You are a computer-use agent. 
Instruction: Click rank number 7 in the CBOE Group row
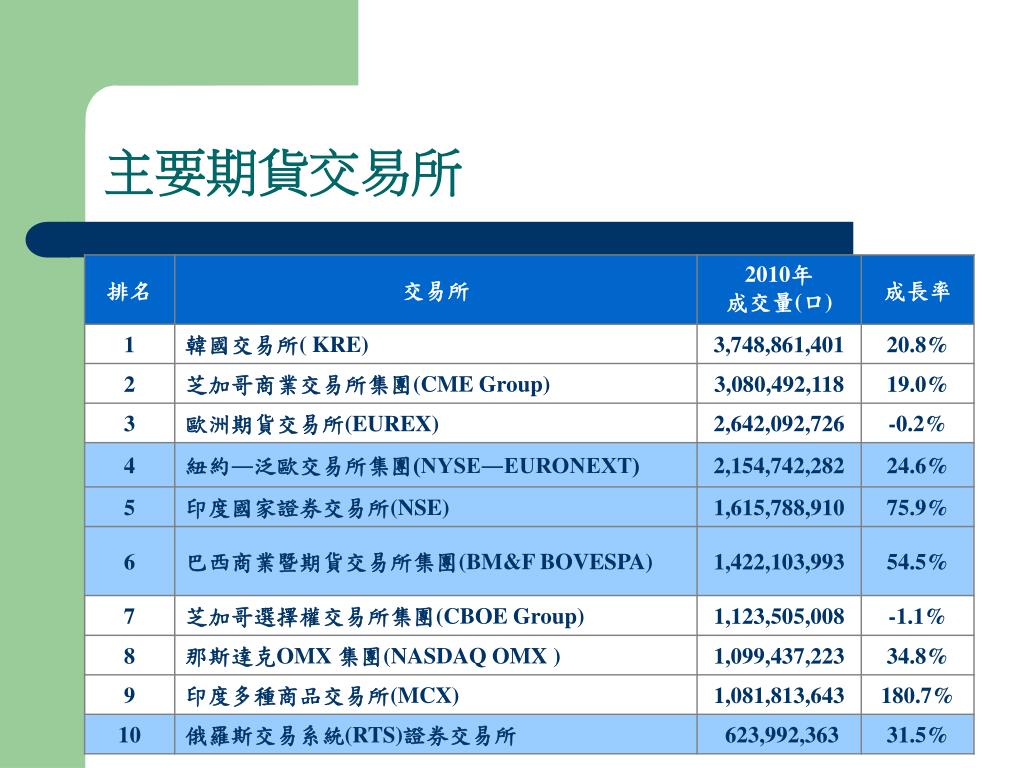tap(129, 616)
